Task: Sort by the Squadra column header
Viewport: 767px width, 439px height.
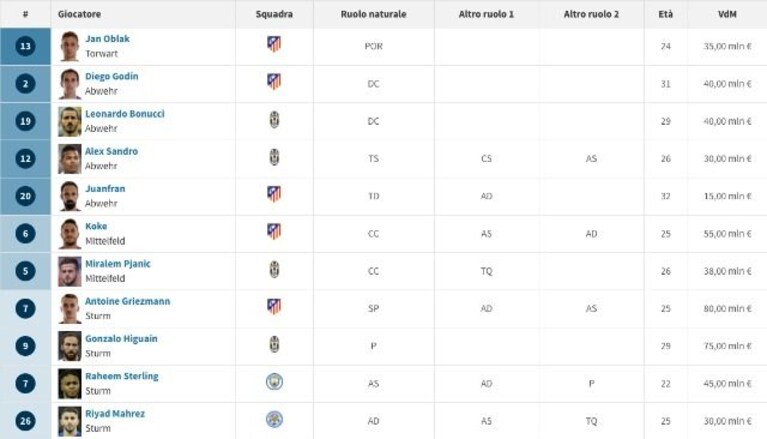Action: coord(274,14)
